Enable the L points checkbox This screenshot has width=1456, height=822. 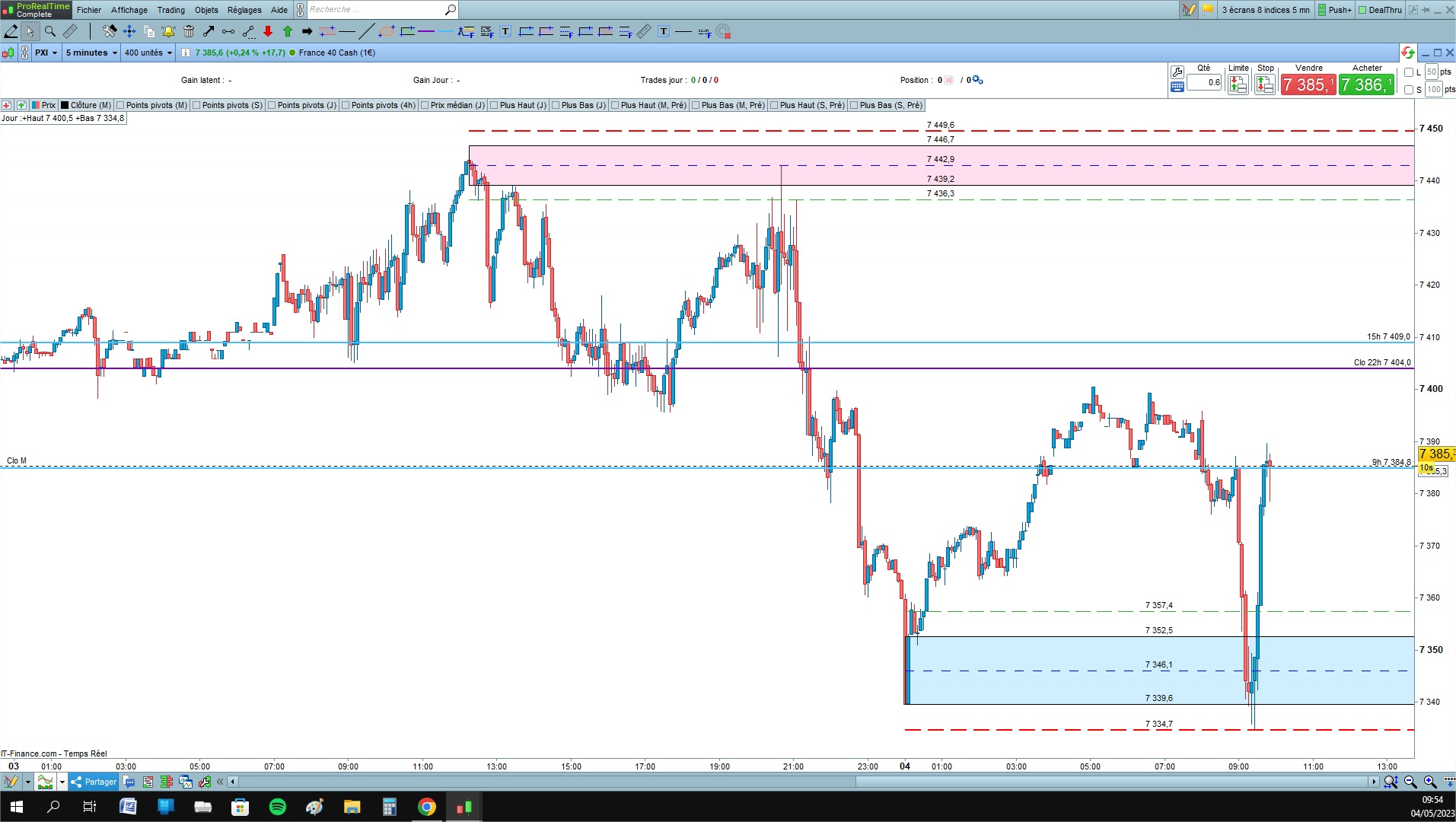point(1409,72)
